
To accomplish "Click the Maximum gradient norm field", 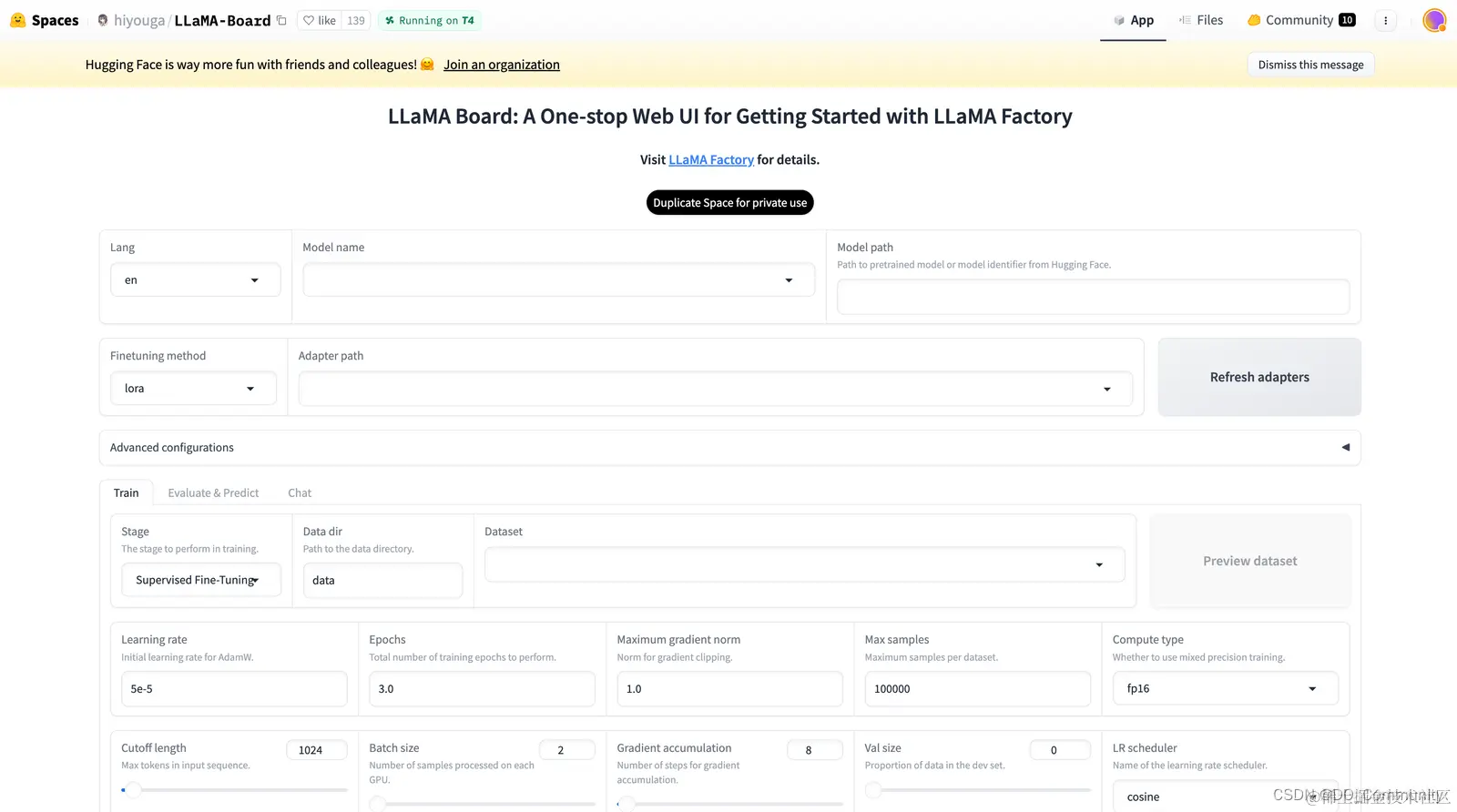I will point(729,688).
